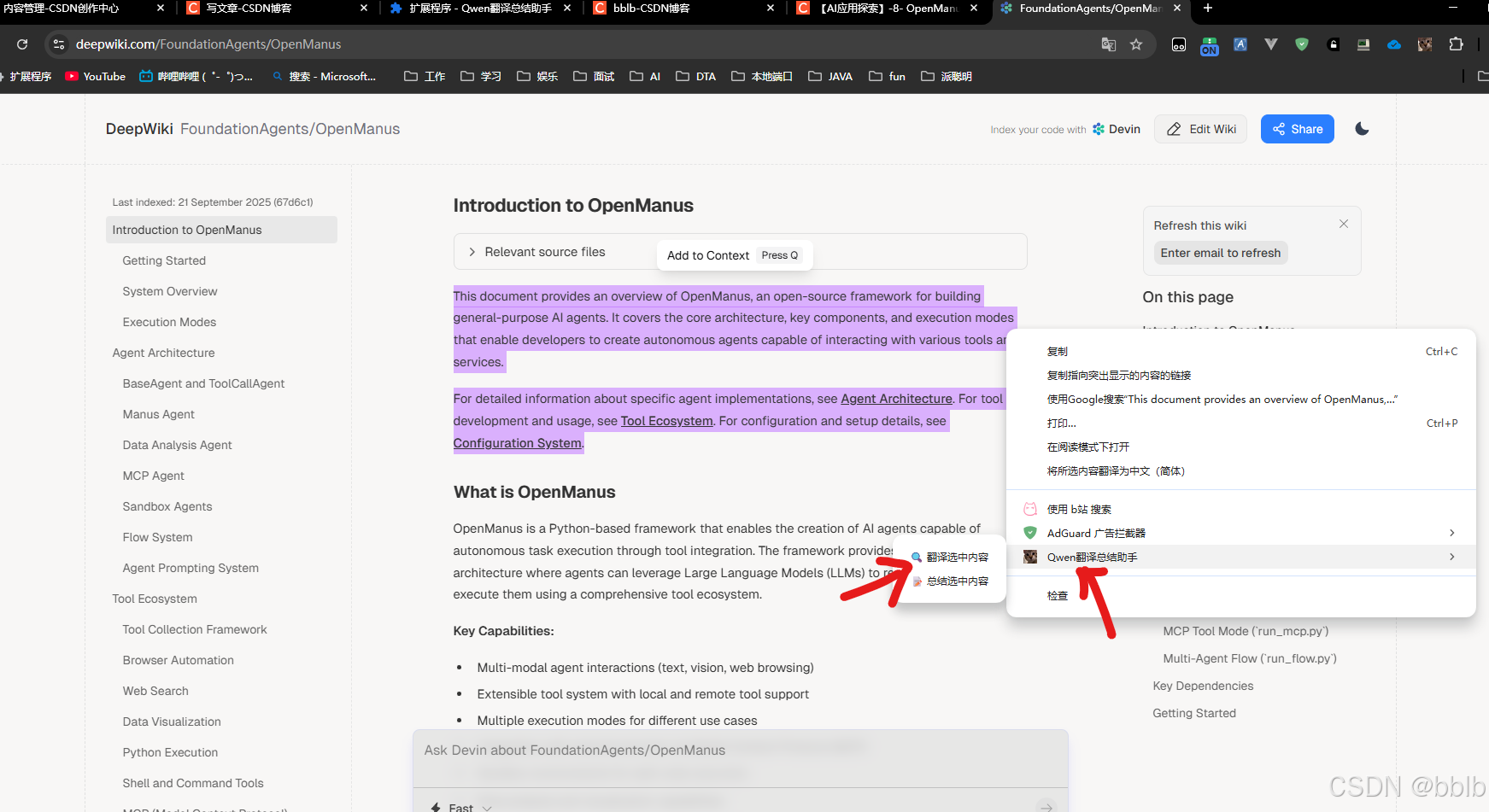Expand the Qwen翻译总结助手 submenu arrow
Viewport: 1489px width, 812px height.
coord(1452,557)
